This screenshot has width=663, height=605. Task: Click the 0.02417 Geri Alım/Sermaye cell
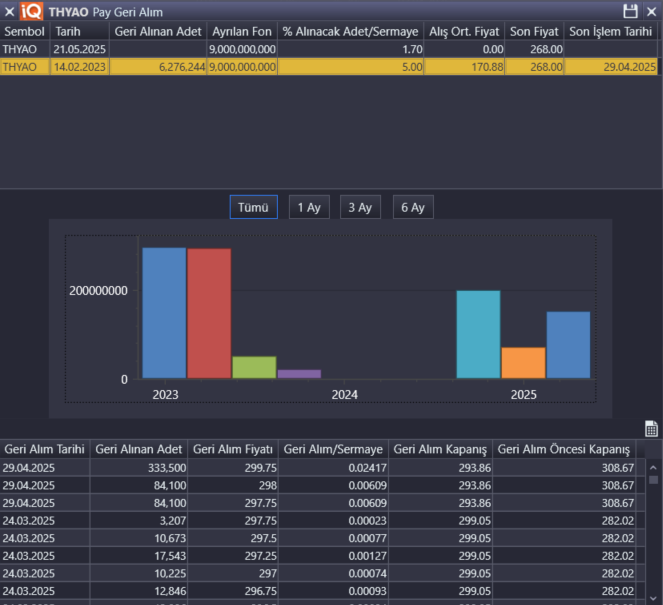[333, 468]
